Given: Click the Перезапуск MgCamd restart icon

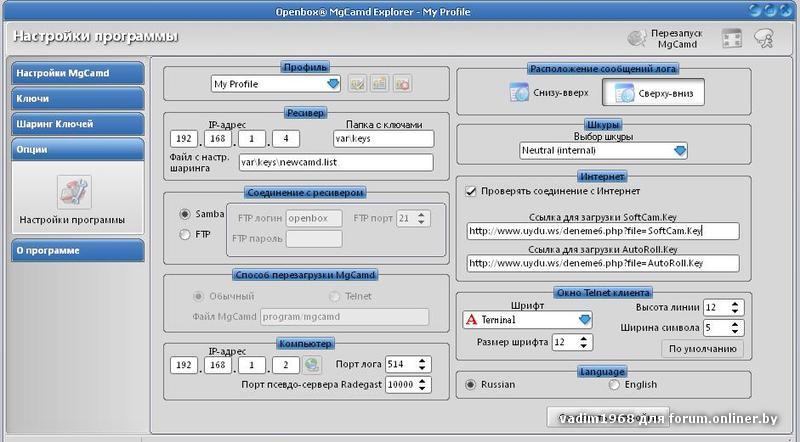Looking at the screenshot, I should (637, 38).
